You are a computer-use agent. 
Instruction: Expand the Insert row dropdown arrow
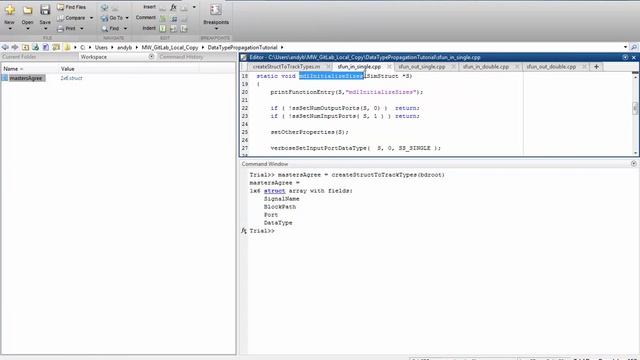(194, 7)
